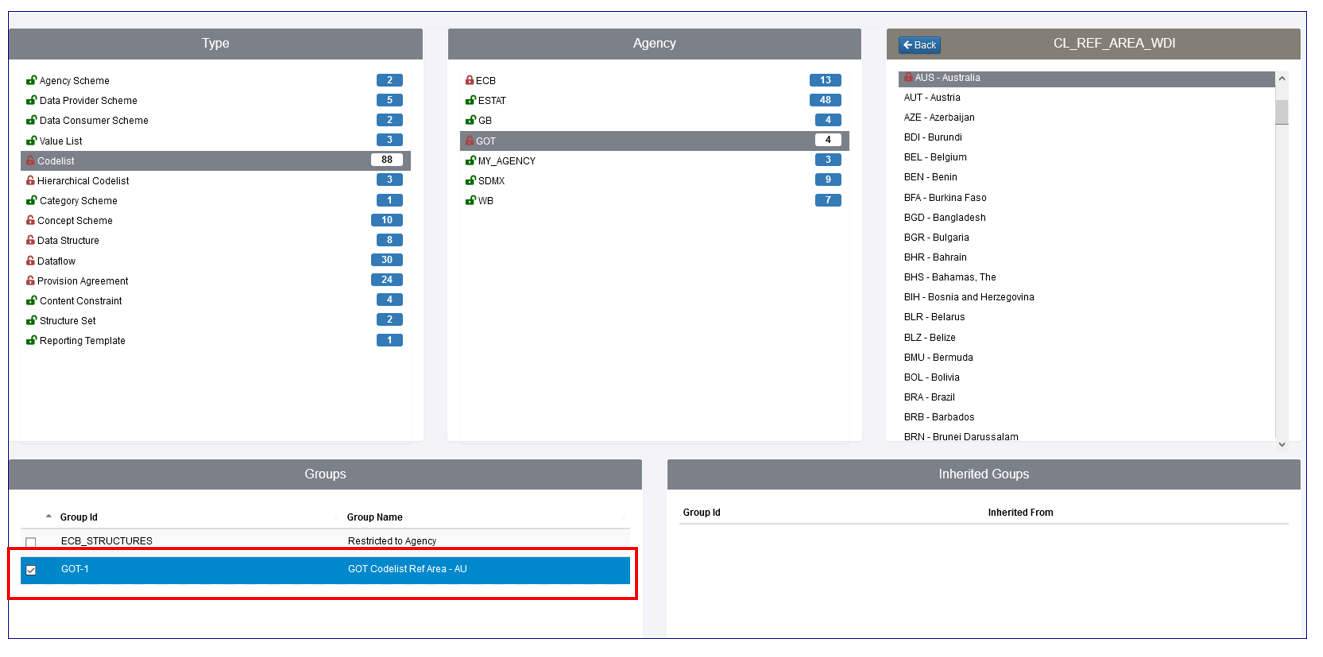Click the Group Name column header
The height and width of the screenshot is (657, 1323).
click(x=375, y=517)
